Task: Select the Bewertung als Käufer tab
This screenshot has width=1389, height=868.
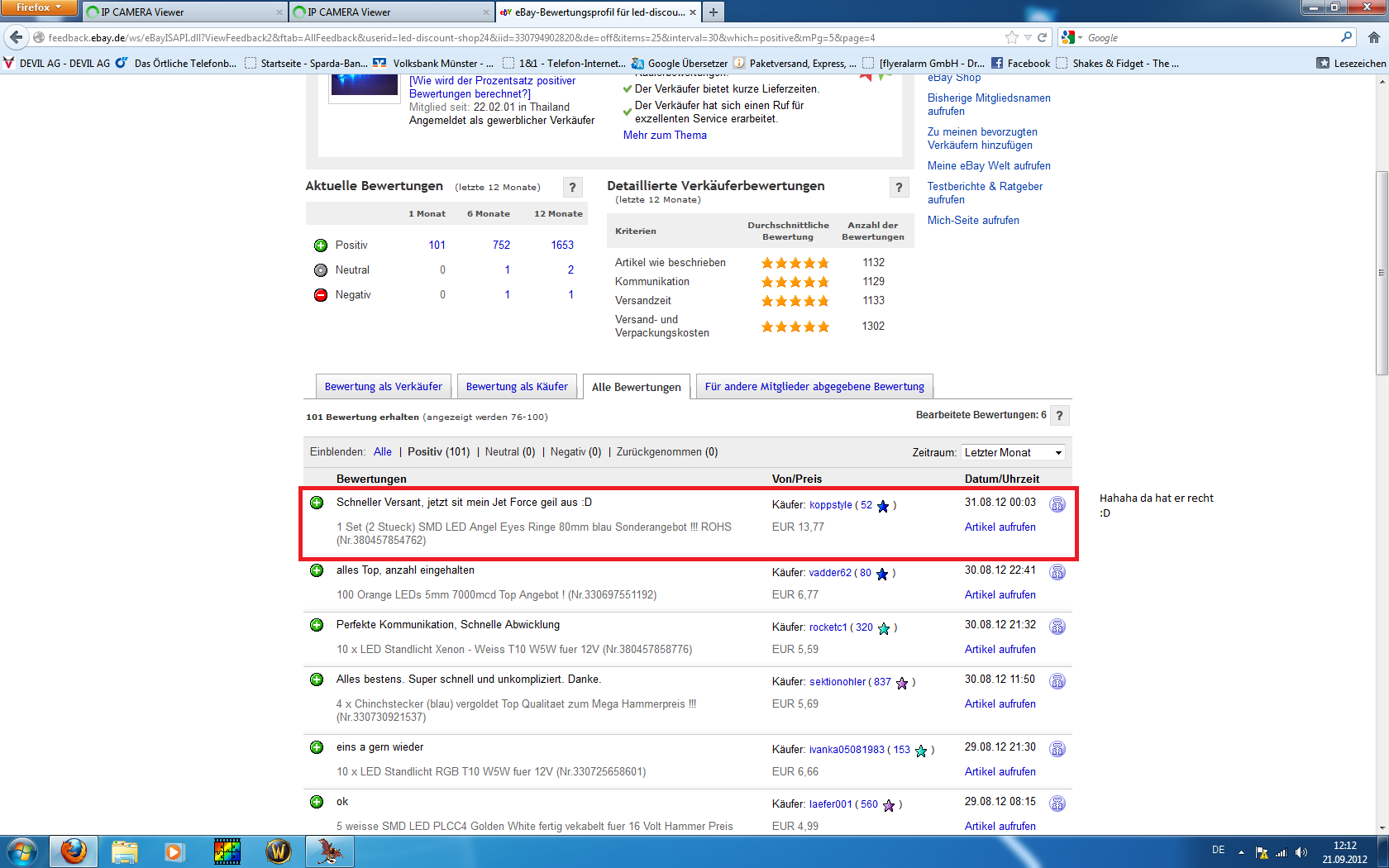Action: (x=517, y=387)
